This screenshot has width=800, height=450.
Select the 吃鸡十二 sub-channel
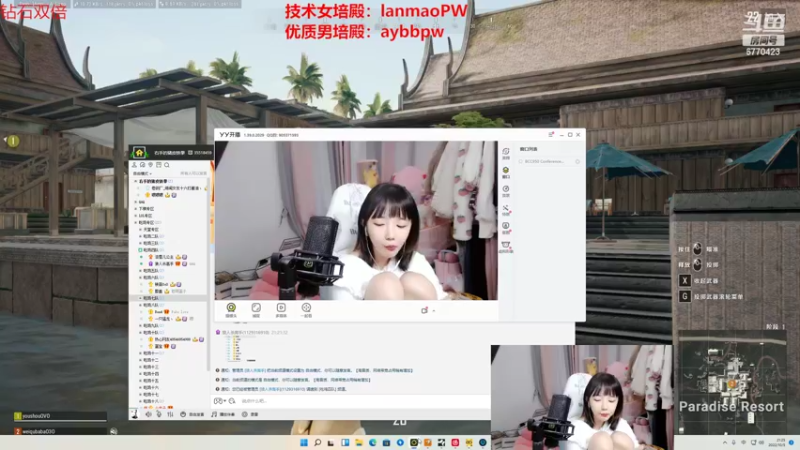point(151,360)
